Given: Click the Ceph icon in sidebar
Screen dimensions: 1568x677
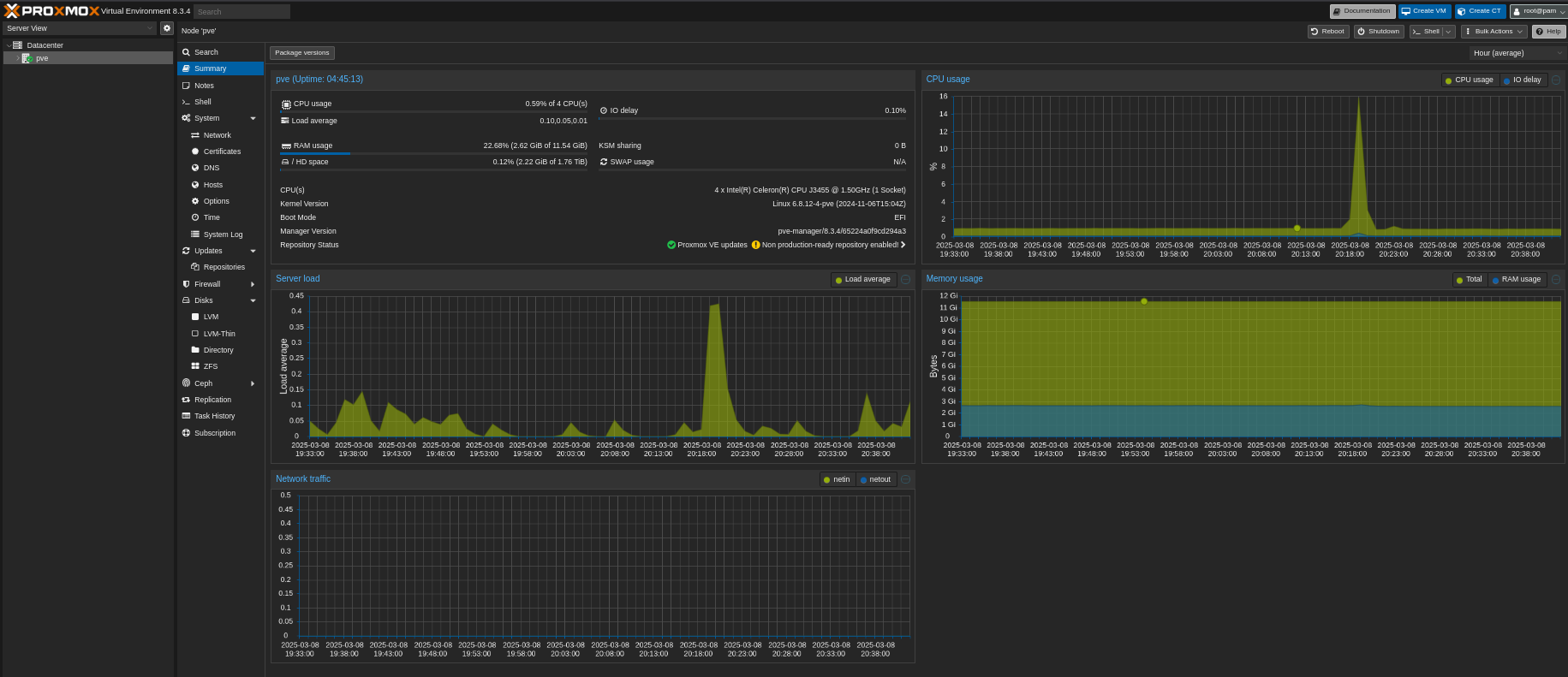Looking at the screenshot, I should pyautogui.click(x=186, y=383).
